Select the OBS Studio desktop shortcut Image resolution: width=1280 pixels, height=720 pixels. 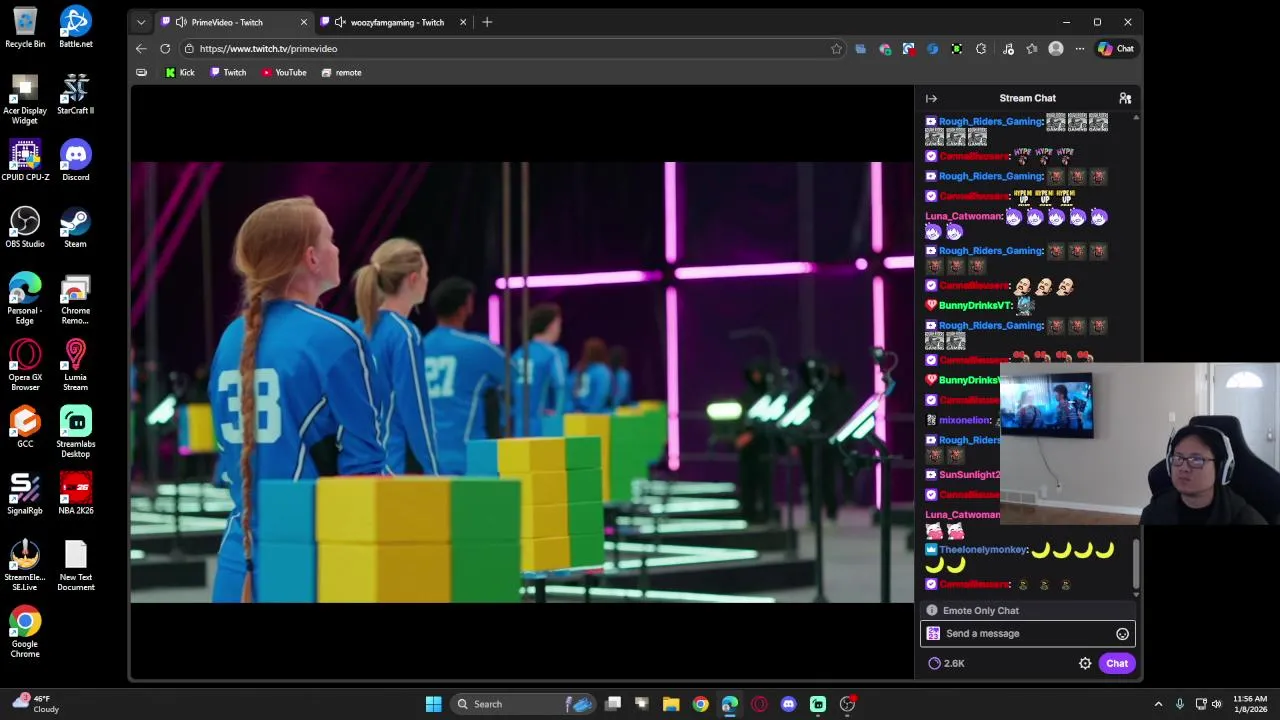[x=25, y=227]
